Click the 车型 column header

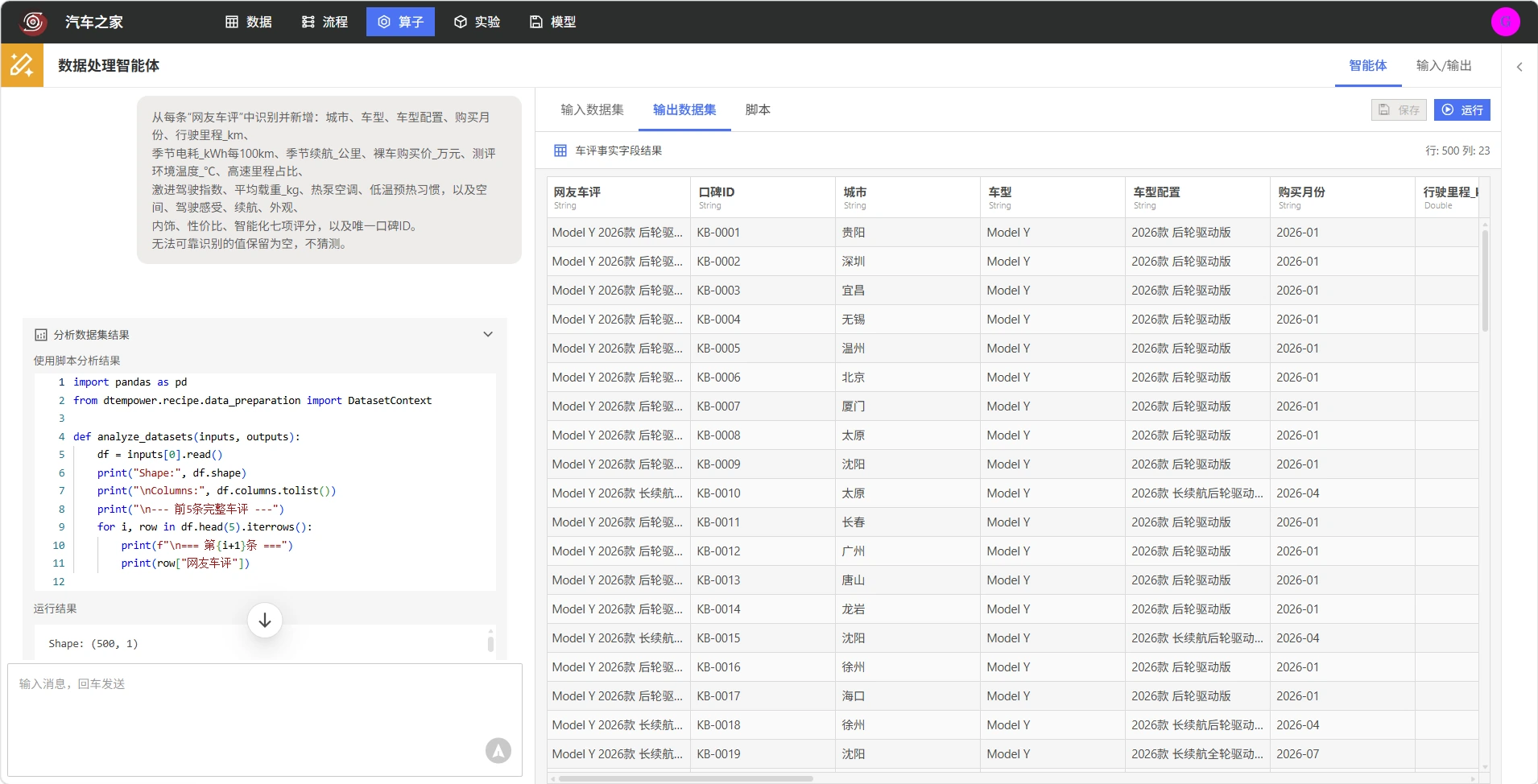coord(1052,197)
